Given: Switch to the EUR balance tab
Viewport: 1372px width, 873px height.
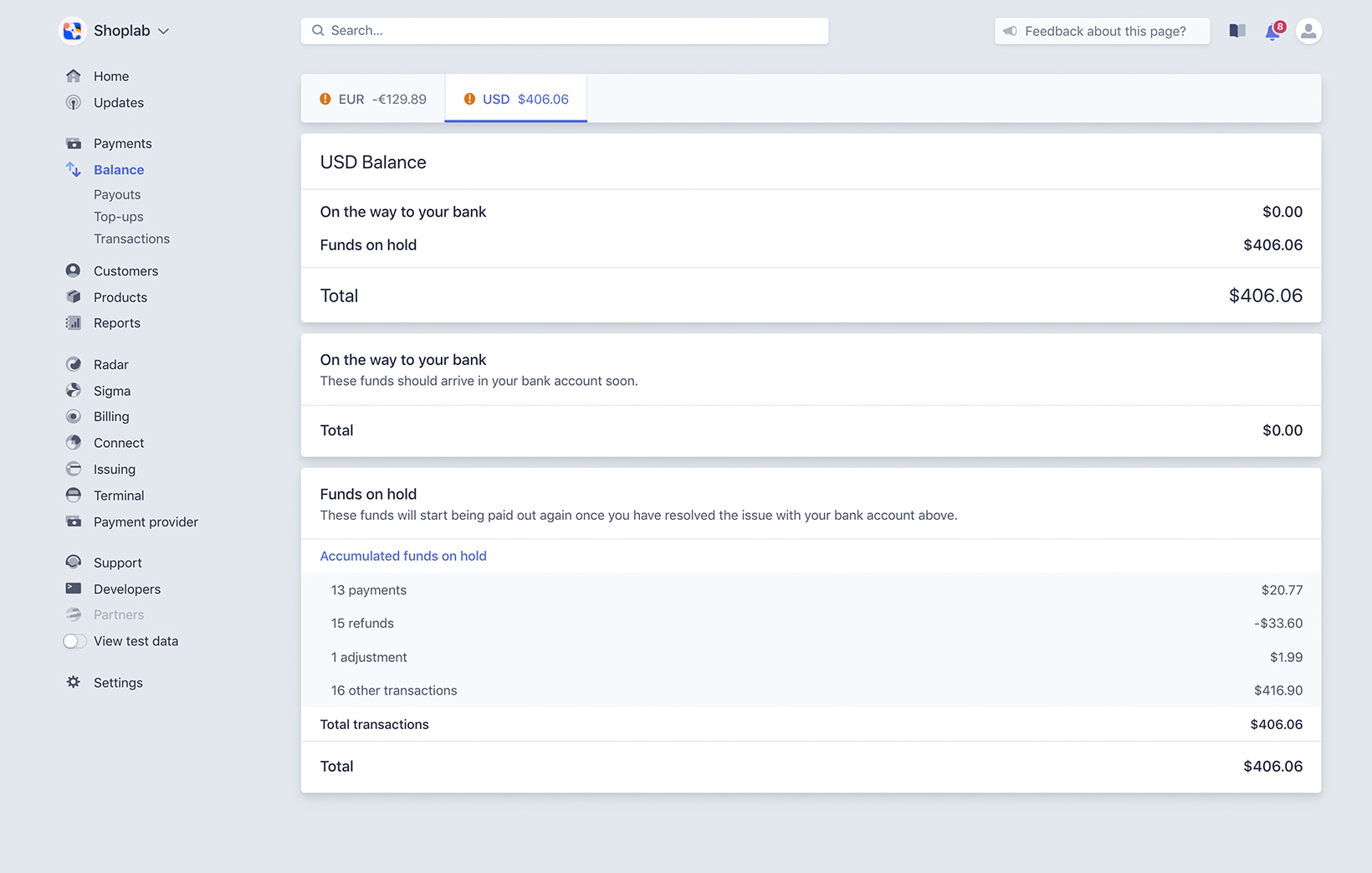Looking at the screenshot, I should tap(373, 99).
